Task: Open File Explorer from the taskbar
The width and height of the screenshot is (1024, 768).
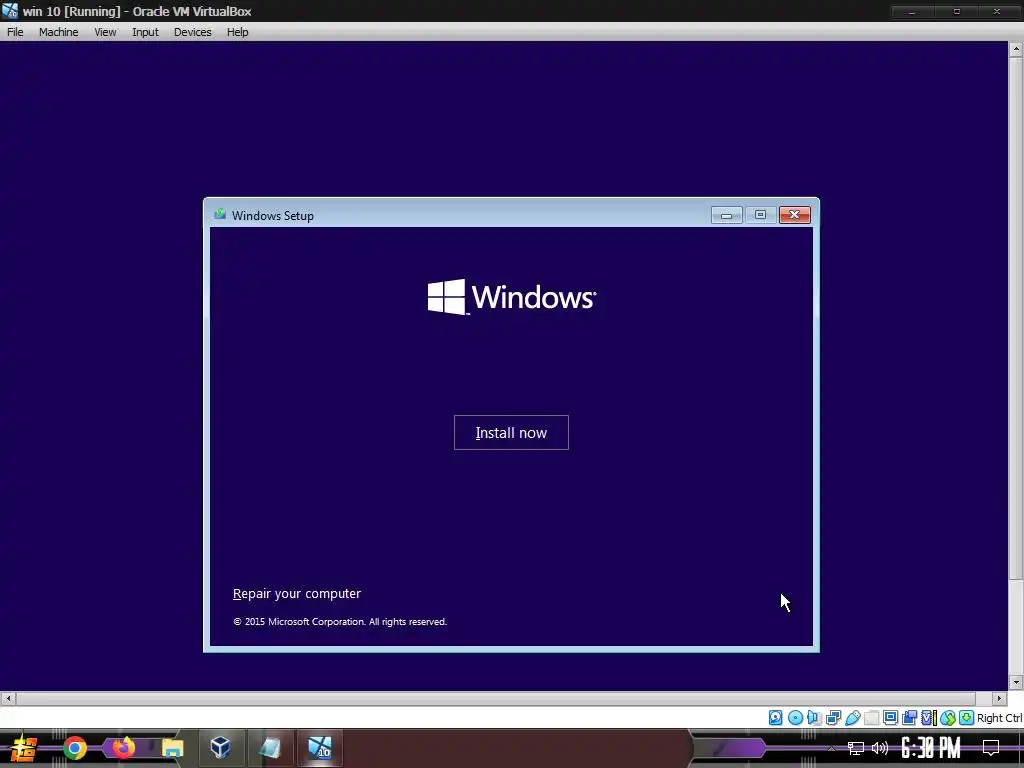Action: tap(172, 748)
